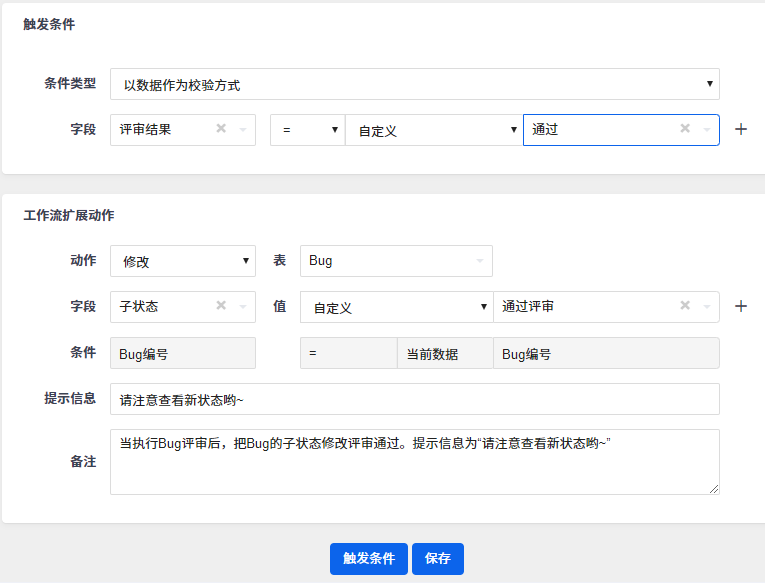Screen dimensions: 765x584
Task: Expand the 自定义 dropdown in trigger condition
Action: pyautogui.click(x=432, y=130)
